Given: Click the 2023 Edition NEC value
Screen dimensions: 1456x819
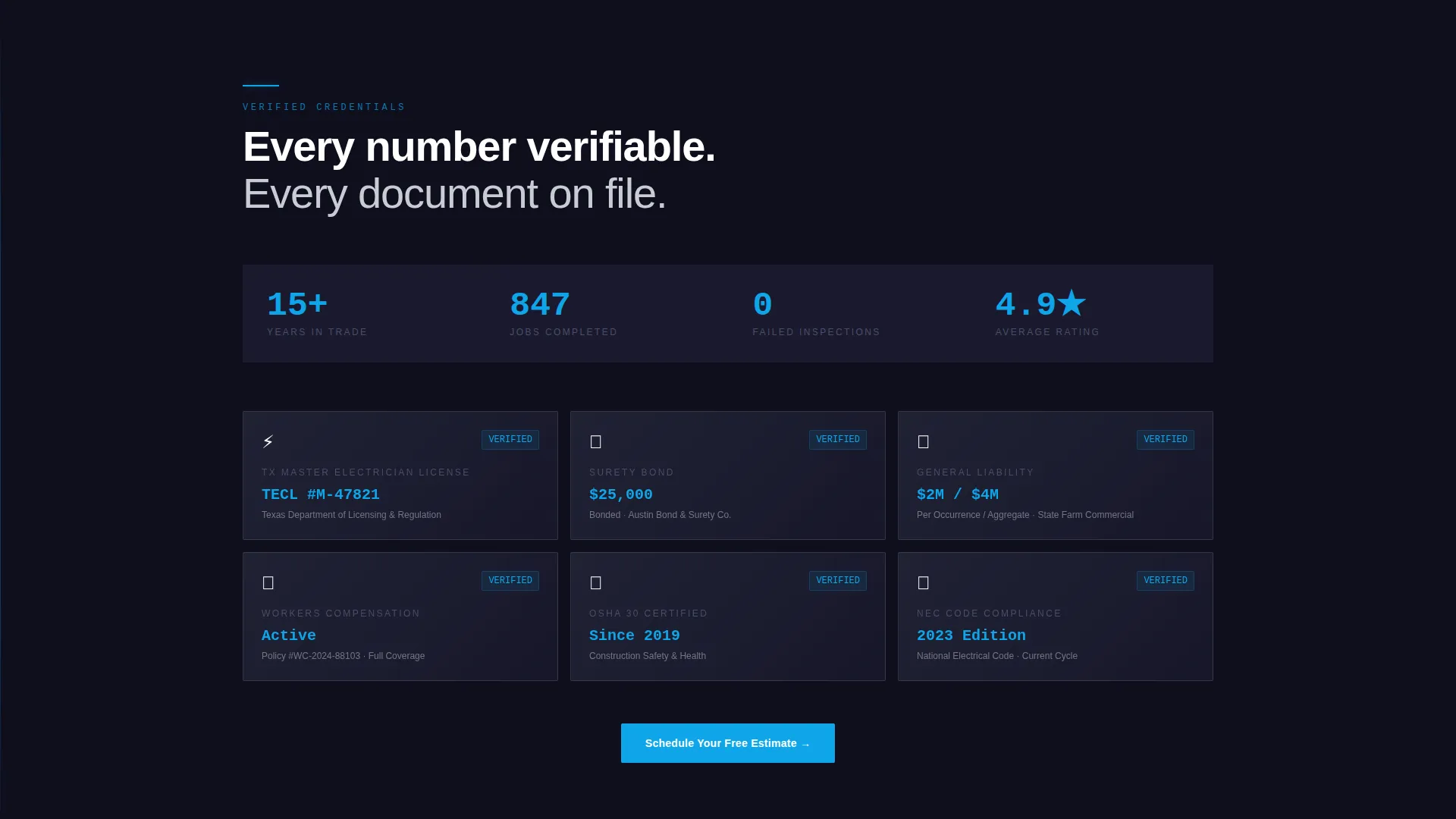Looking at the screenshot, I should tap(971, 635).
